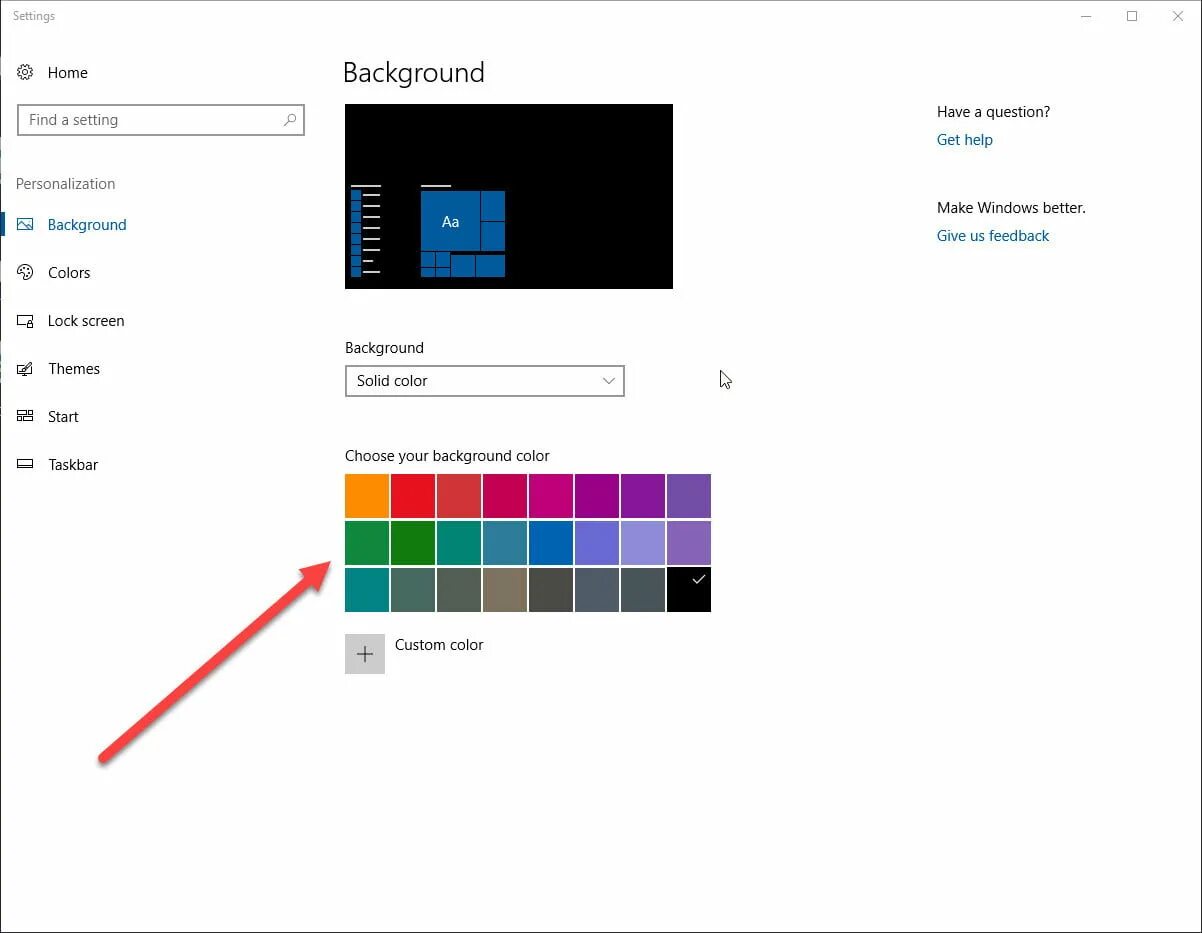Pick the orange background color swatch
1202x933 pixels.
367,496
